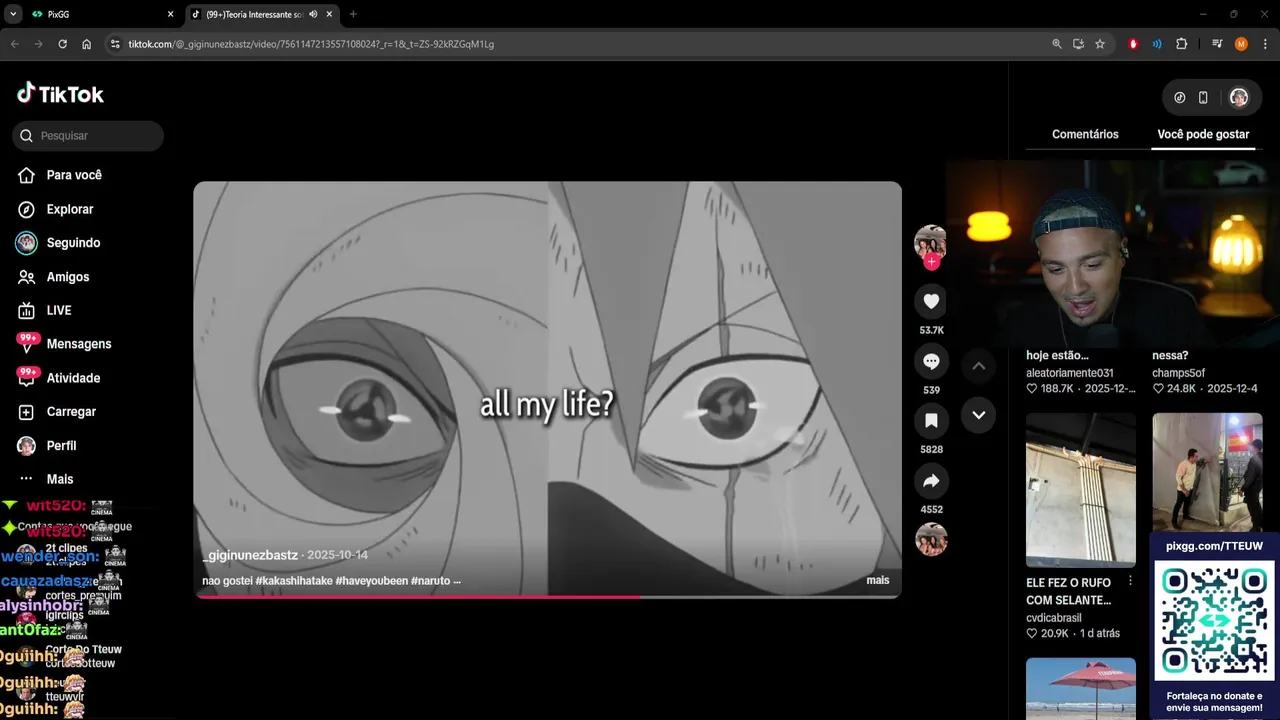Open video thumbnail with two men
The image size is (1280, 720).
pos(1207,472)
